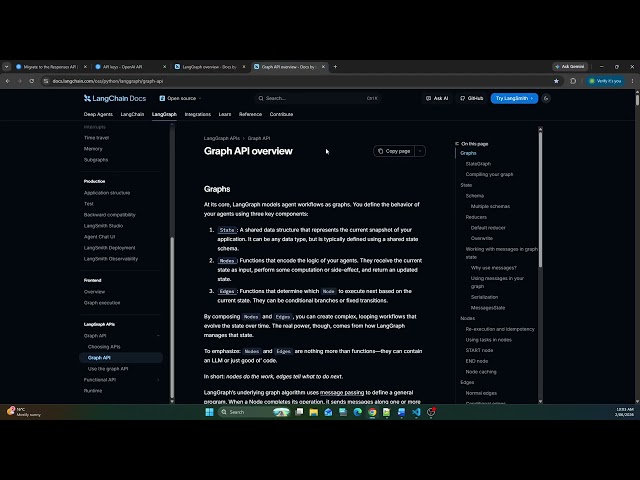Jump to Node caching in On this page
Screen dimensions: 640x480
click(x=481, y=372)
